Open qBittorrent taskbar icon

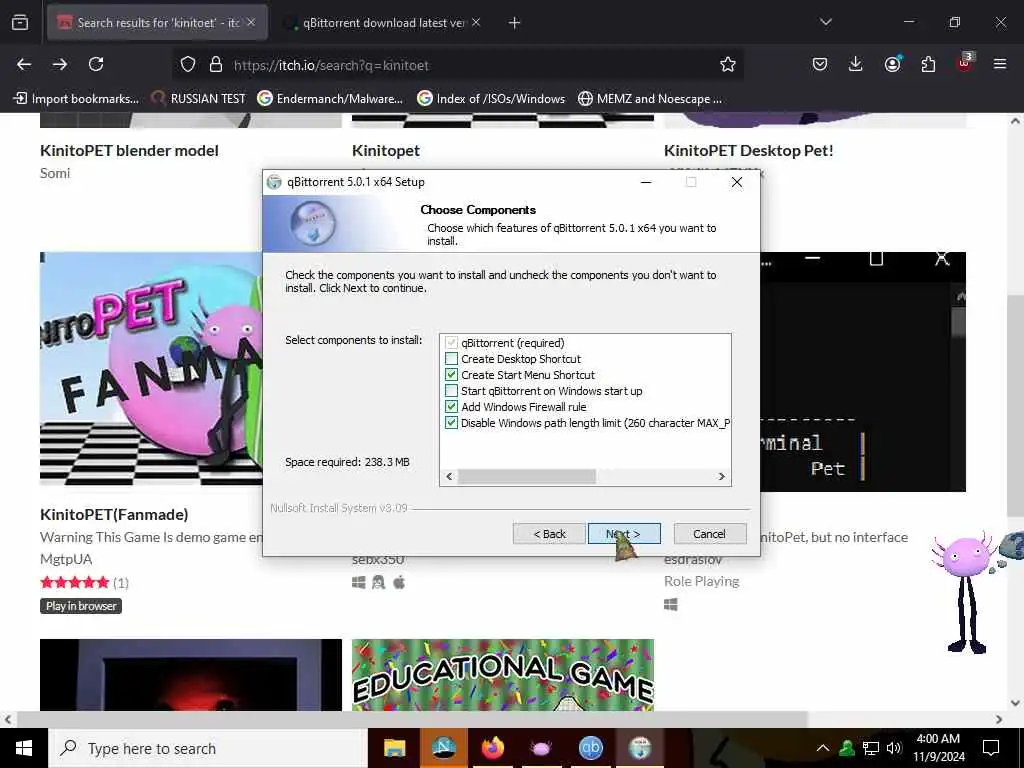coord(591,748)
